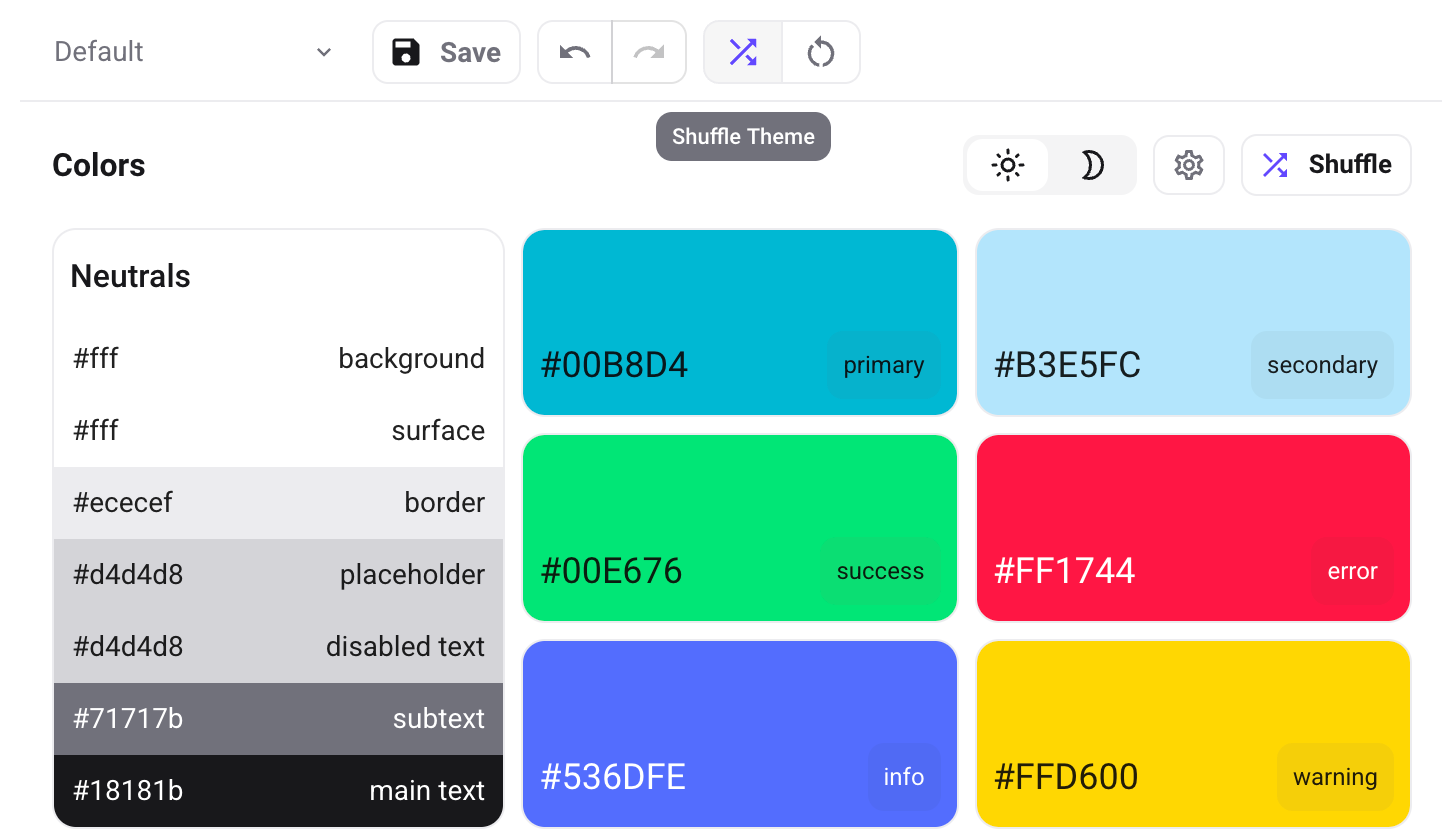The width and height of the screenshot is (1442, 838).
Task: Click the info color label tag
Action: [x=903, y=777]
